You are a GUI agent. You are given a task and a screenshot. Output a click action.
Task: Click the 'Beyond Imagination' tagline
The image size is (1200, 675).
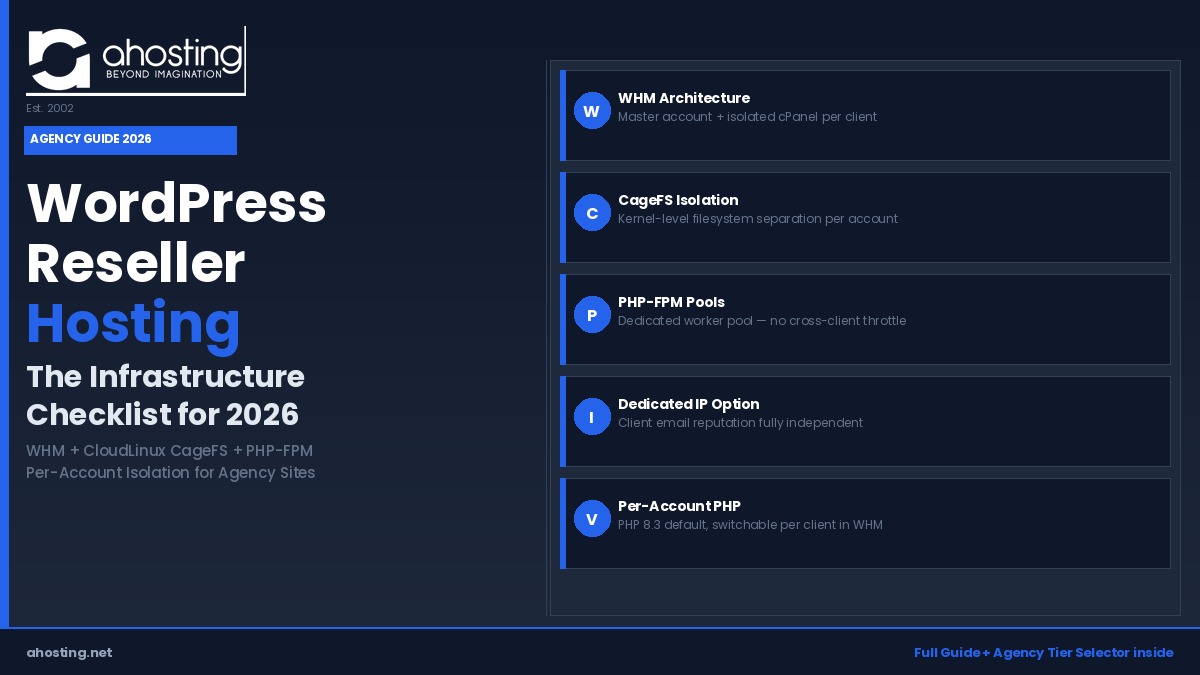pyautogui.click(x=164, y=74)
